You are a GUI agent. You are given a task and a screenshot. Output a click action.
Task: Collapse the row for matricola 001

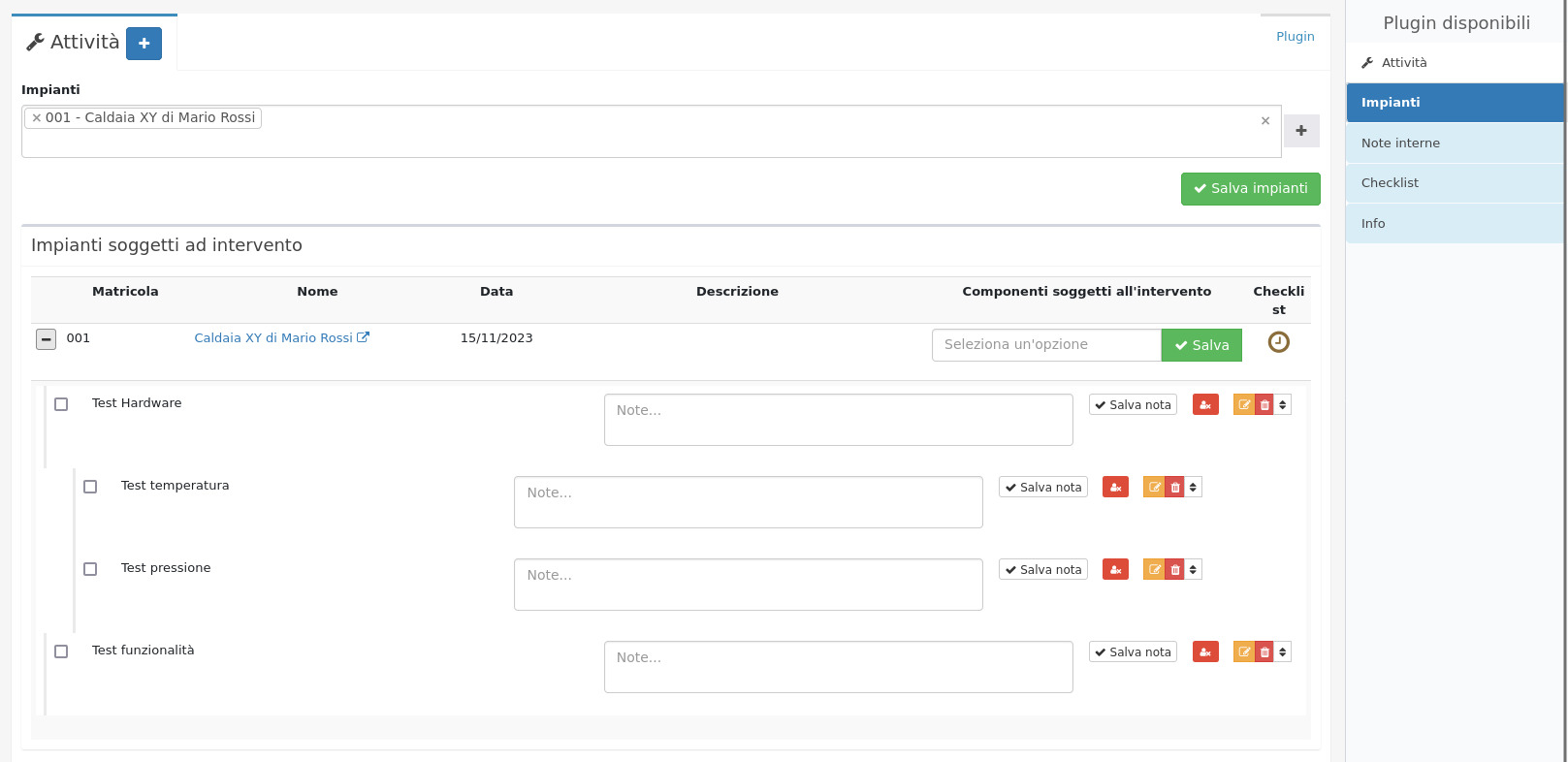(46, 339)
